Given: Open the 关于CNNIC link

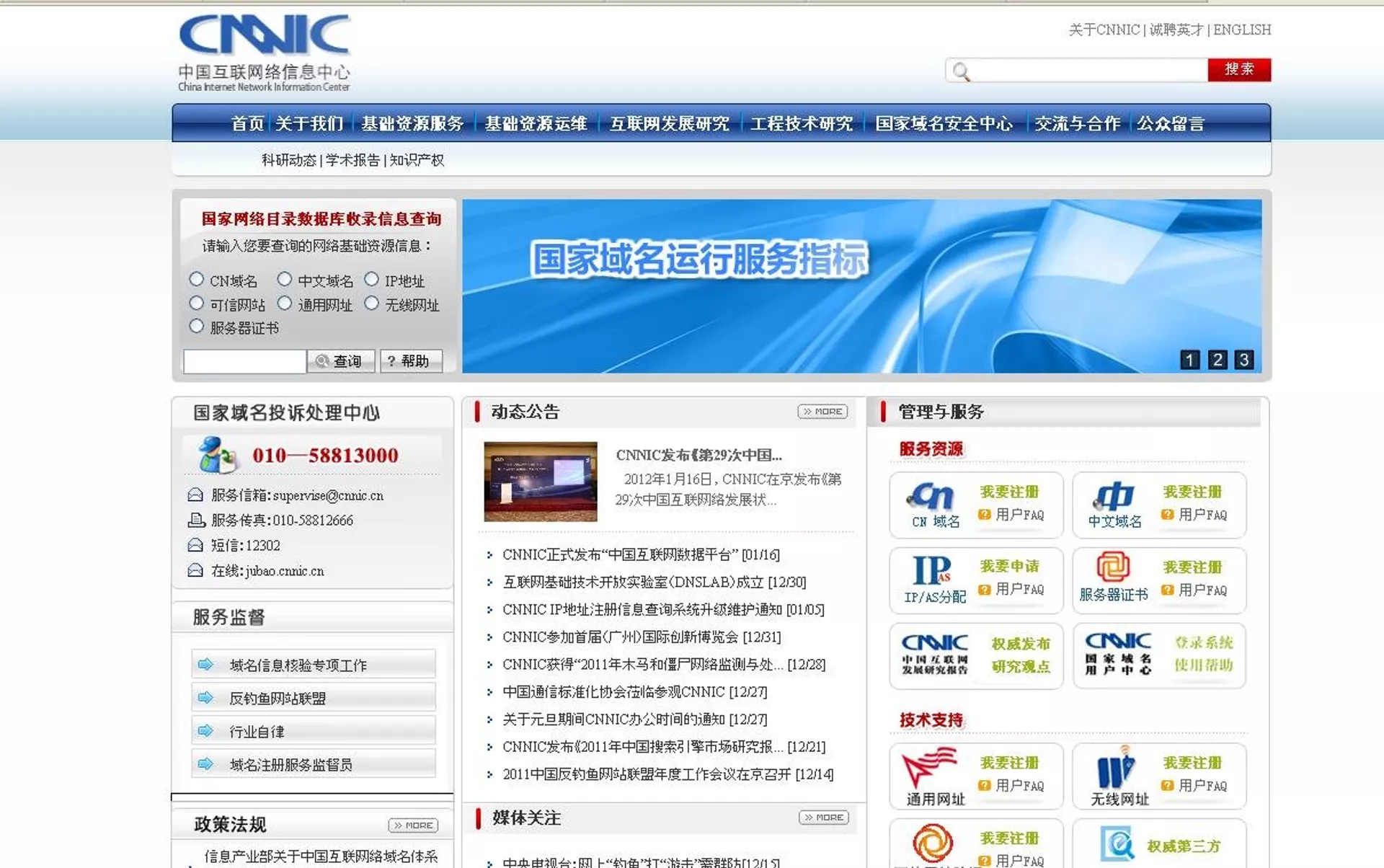Looking at the screenshot, I should click(x=1104, y=30).
